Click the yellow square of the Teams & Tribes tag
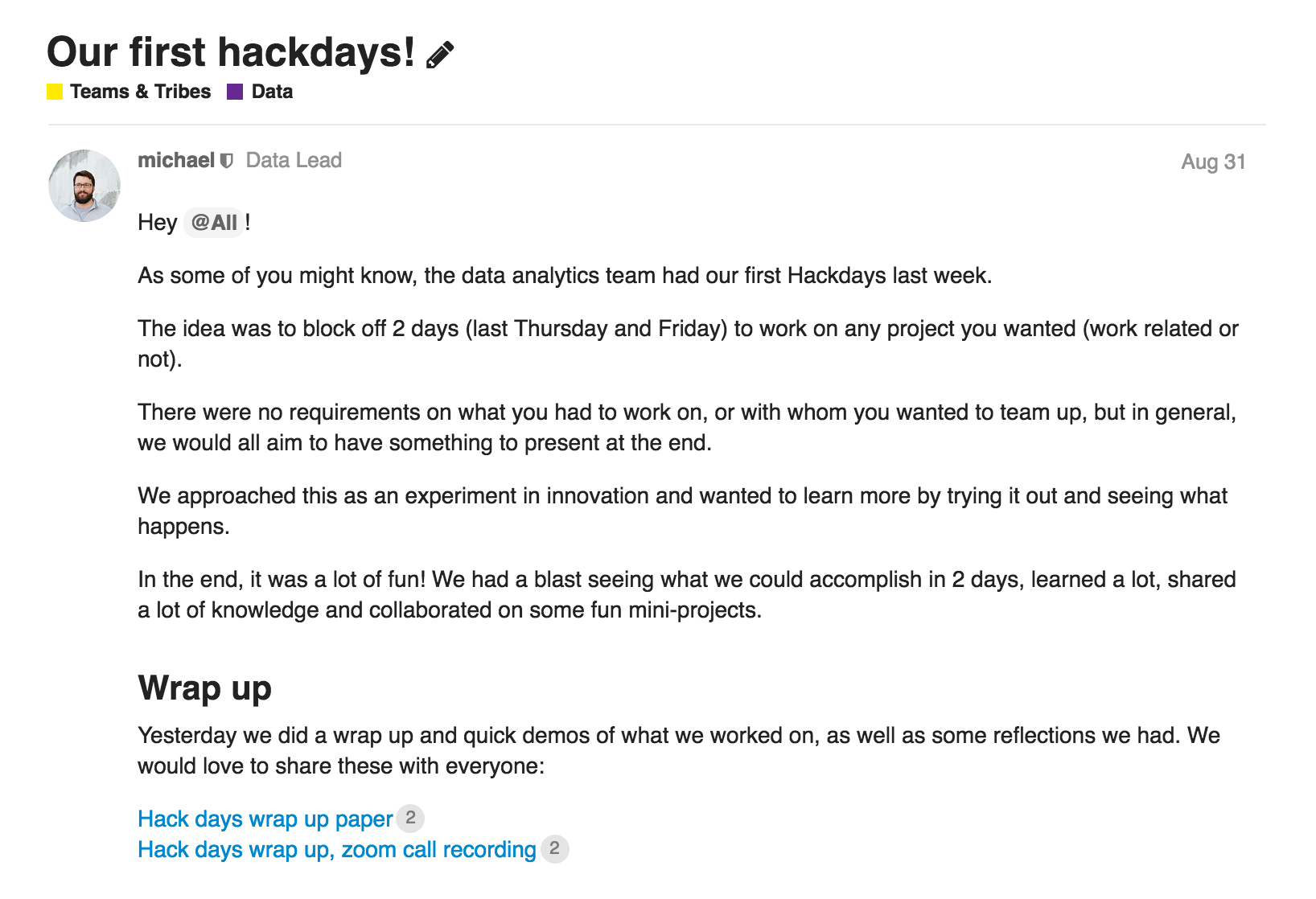The width and height of the screenshot is (1316, 899). [x=55, y=92]
